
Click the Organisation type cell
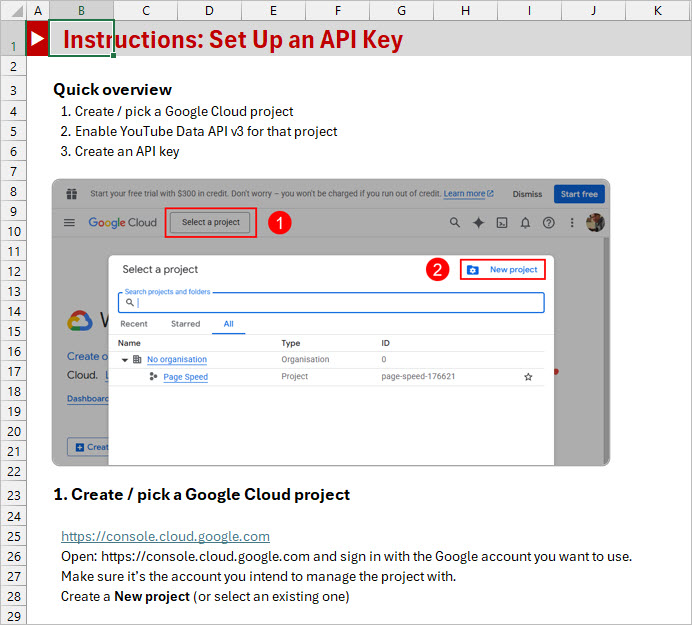305,359
